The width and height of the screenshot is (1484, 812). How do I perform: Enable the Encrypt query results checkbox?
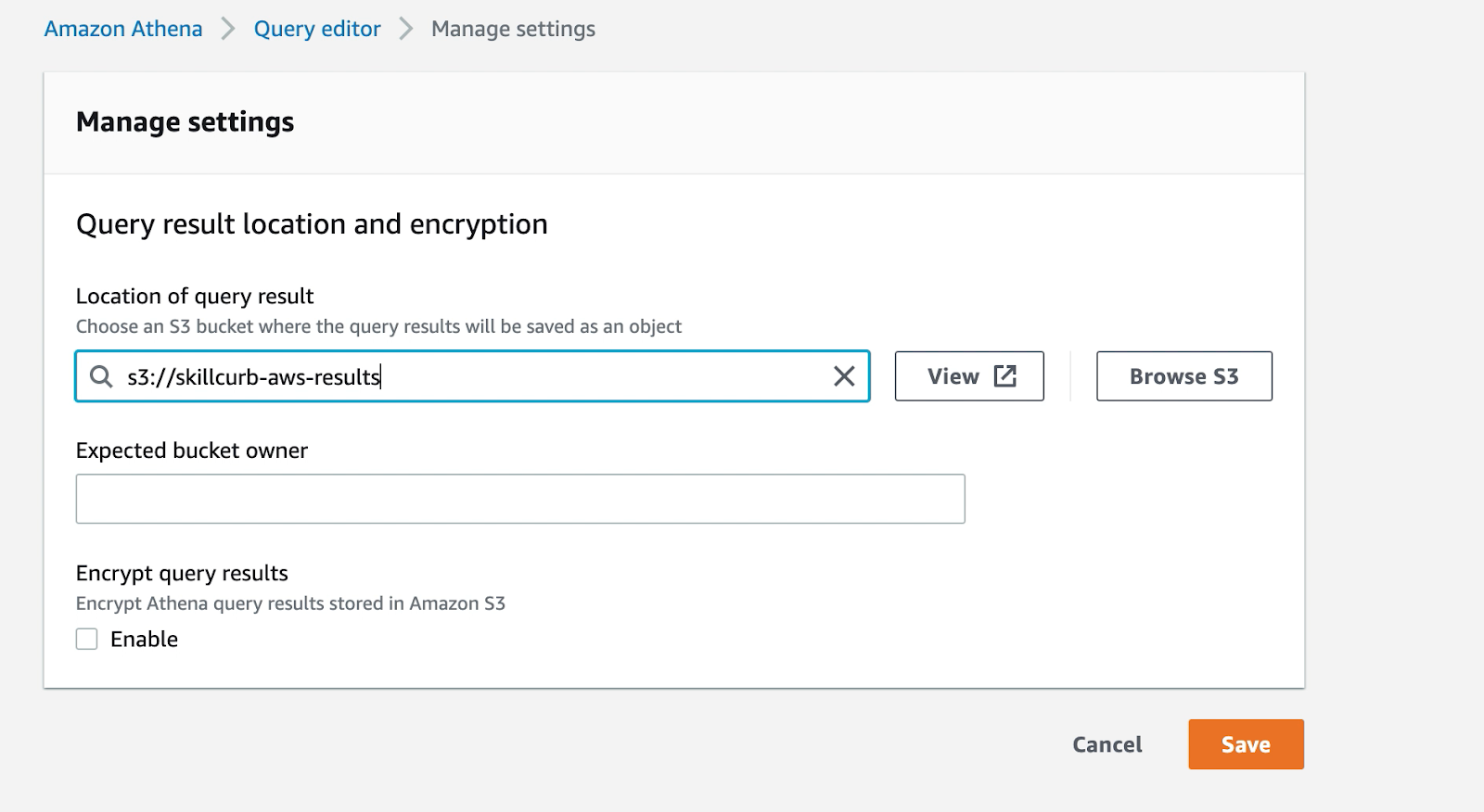tap(87, 640)
